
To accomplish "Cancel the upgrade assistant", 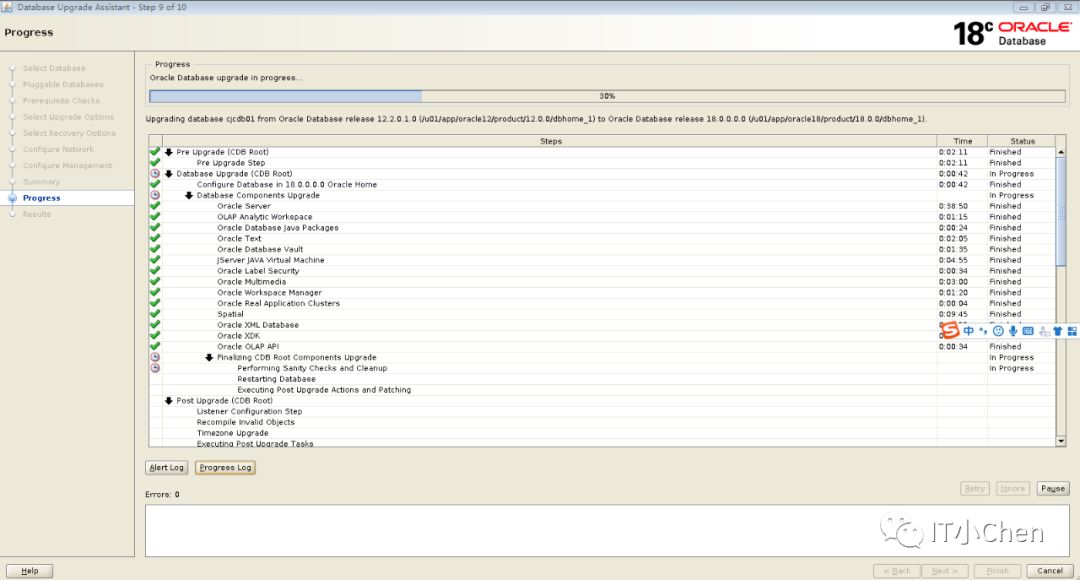I will pyautogui.click(x=1050, y=571).
